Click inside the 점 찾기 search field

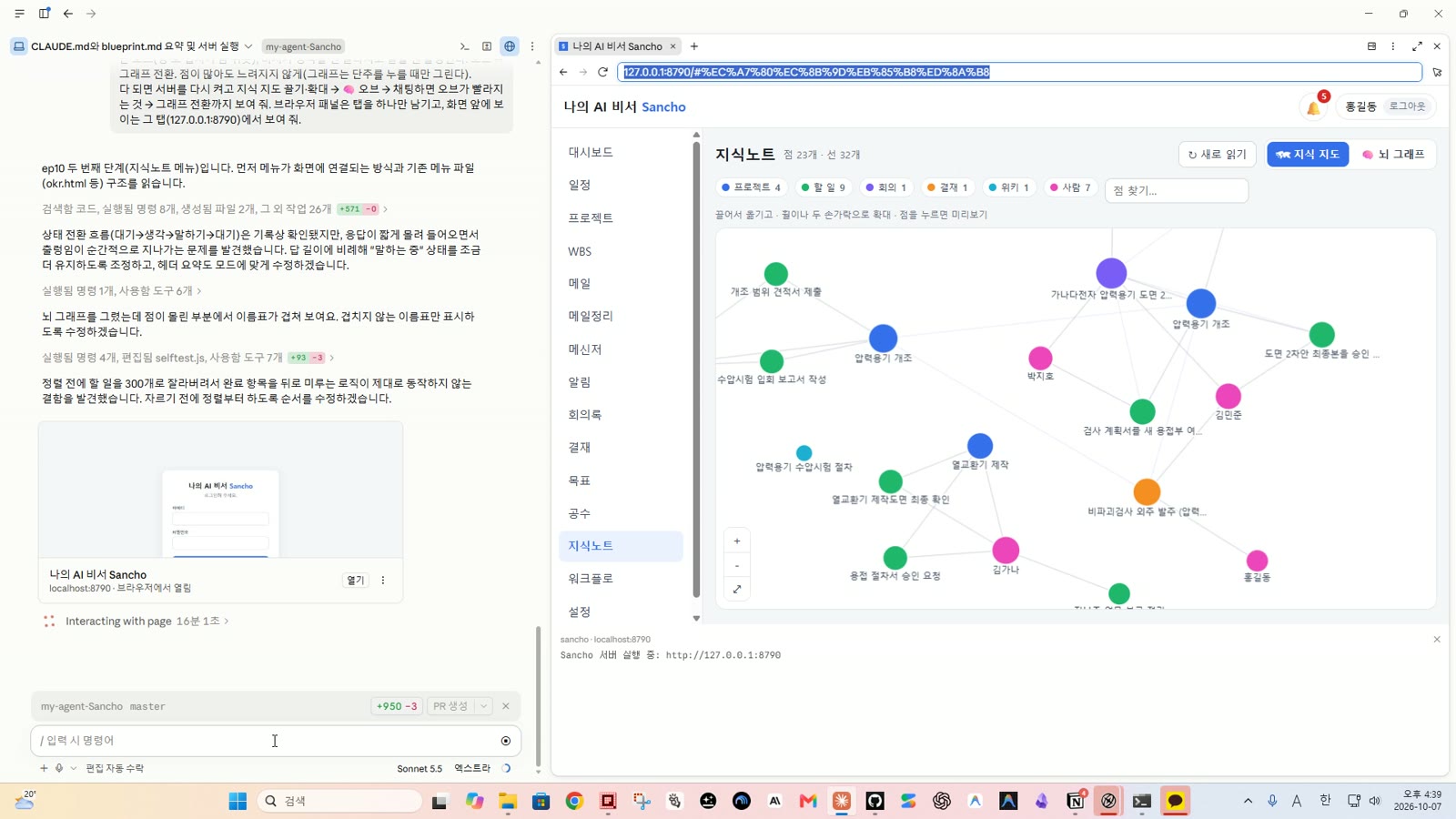click(1177, 190)
